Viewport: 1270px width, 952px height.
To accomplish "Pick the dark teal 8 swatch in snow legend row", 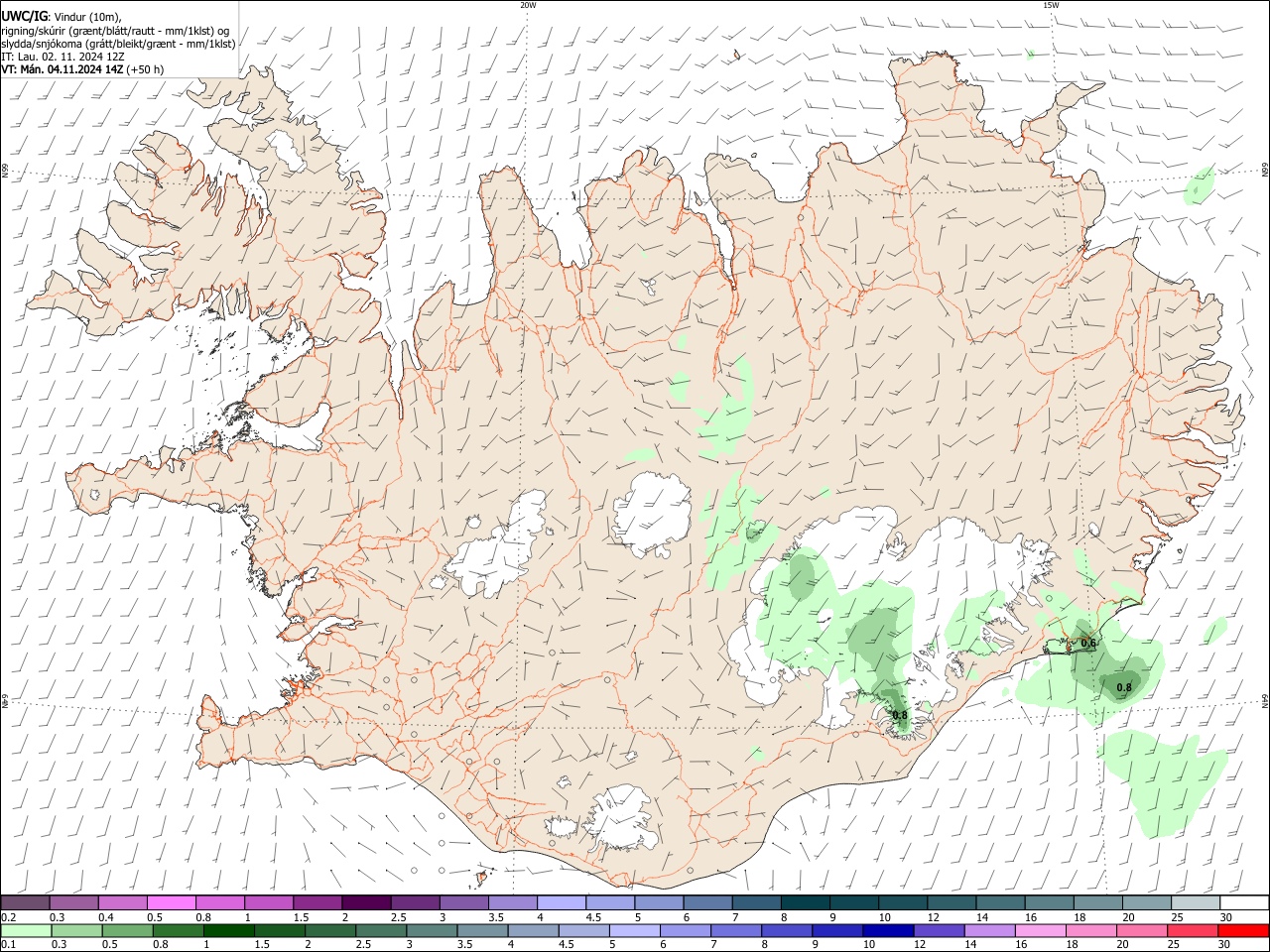I will pos(805,903).
